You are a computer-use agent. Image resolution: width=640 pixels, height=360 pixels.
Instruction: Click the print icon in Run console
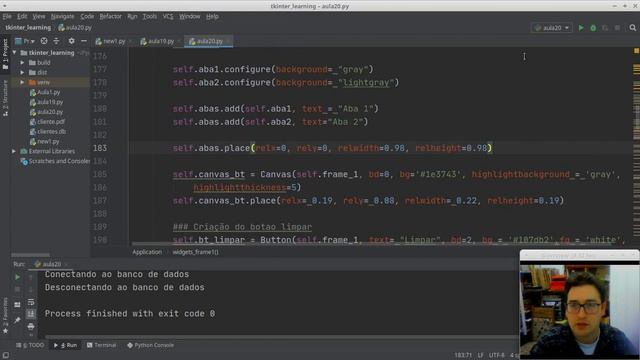coord(31,326)
